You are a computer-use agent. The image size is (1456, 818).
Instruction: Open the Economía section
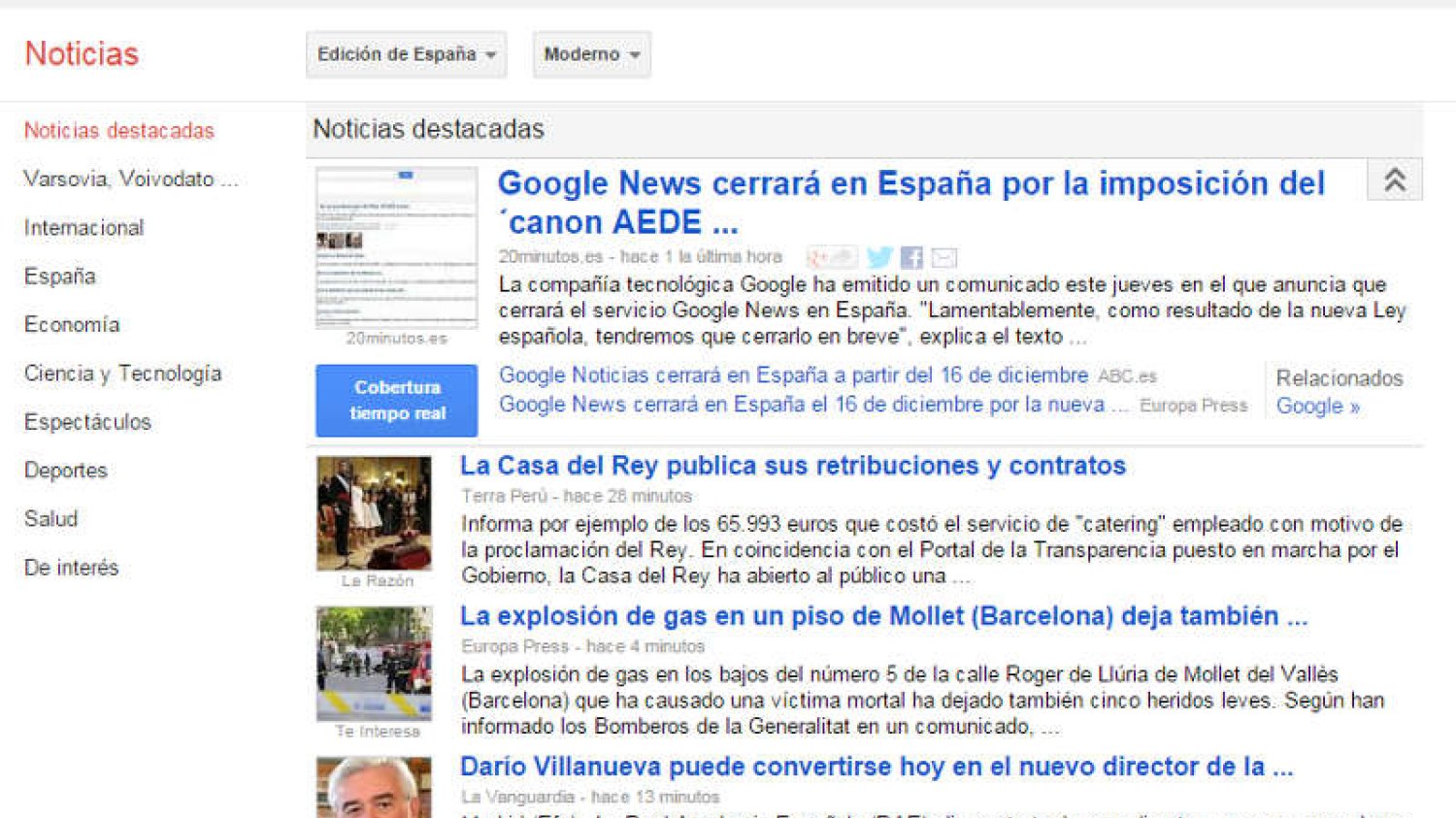pos(72,325)
